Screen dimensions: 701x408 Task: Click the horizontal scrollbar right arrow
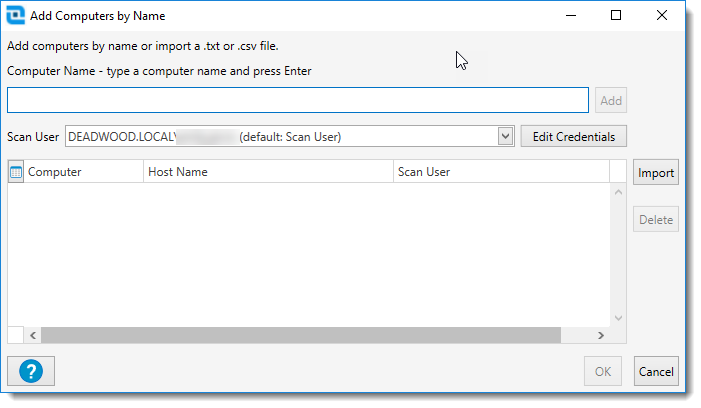coord(600,336)
